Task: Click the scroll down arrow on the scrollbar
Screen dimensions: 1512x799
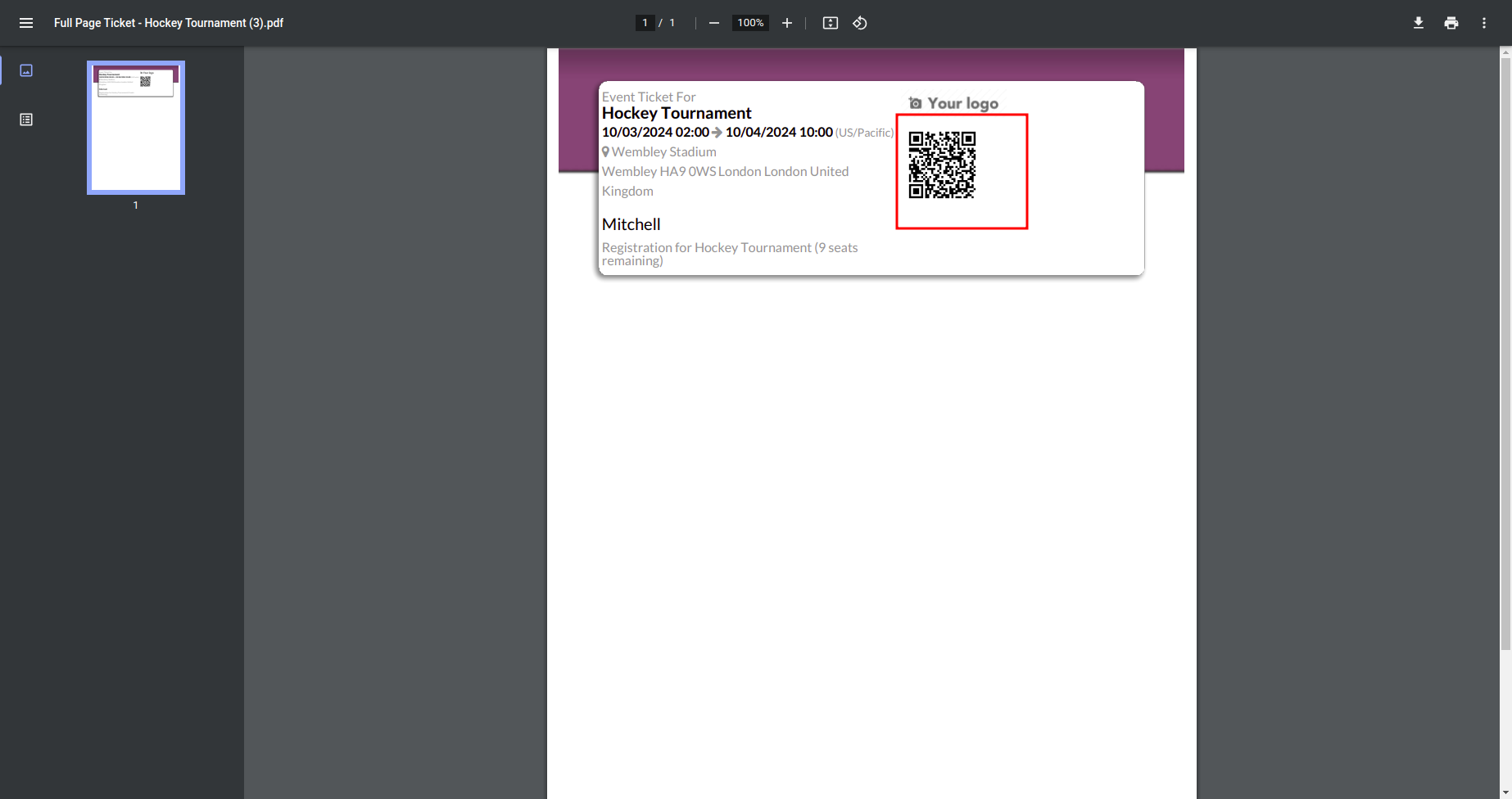Action: click(x=1505, y=792)
